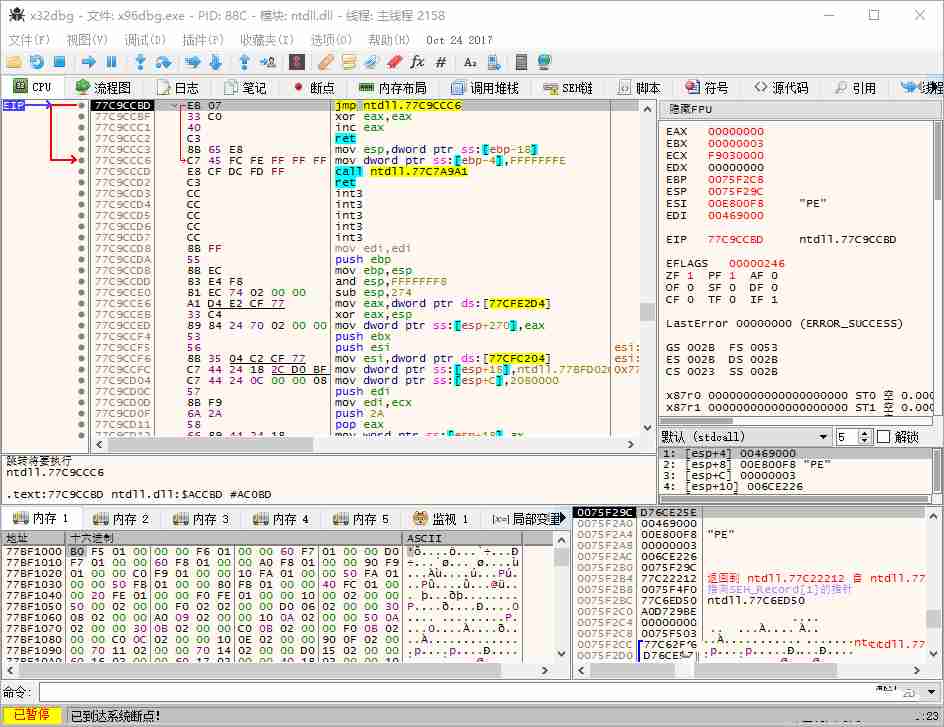This screenshot has width=944, height=727.
Task: Switch to the 日志 tab
Action: (x=178, y=88)
